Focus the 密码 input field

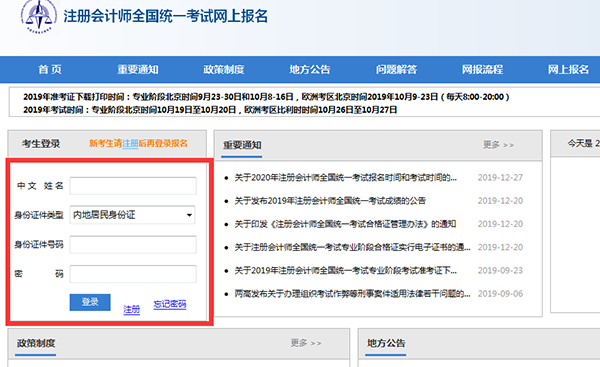[x=133, y=274]
